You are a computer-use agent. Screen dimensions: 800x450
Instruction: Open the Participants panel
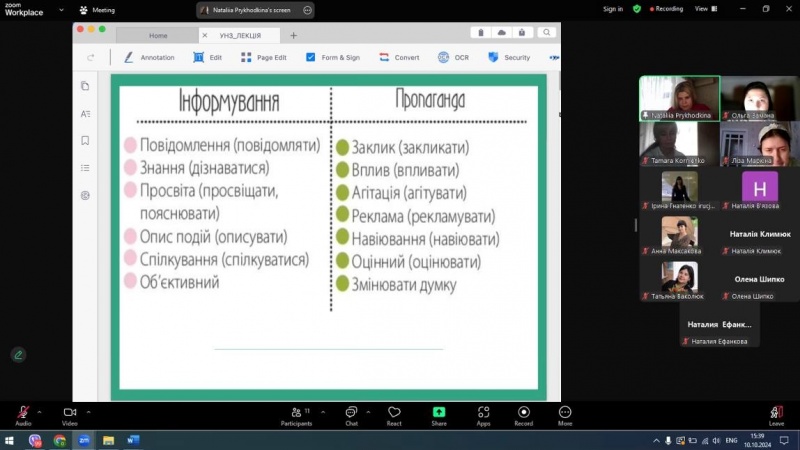point(295,414)
